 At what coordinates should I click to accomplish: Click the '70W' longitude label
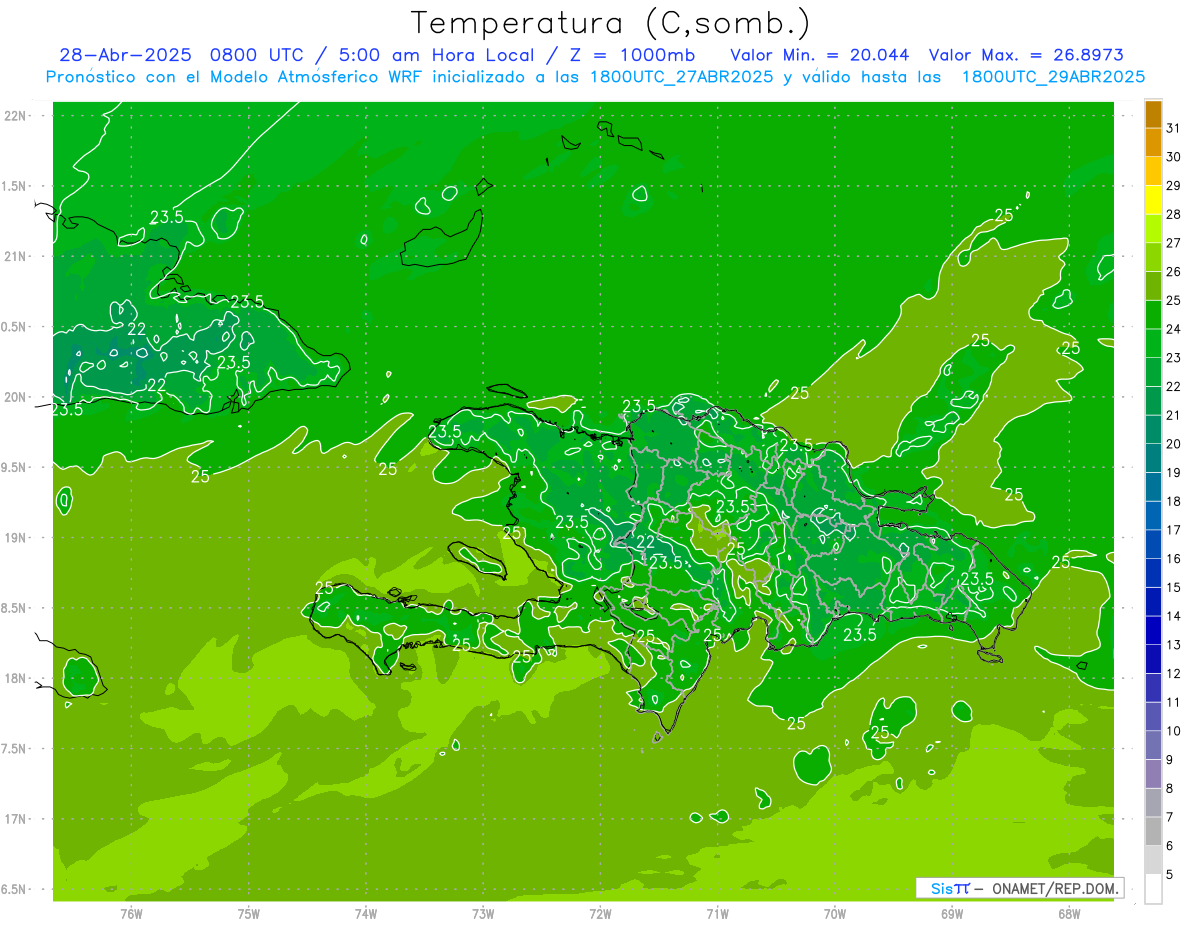tap(835, 914)
